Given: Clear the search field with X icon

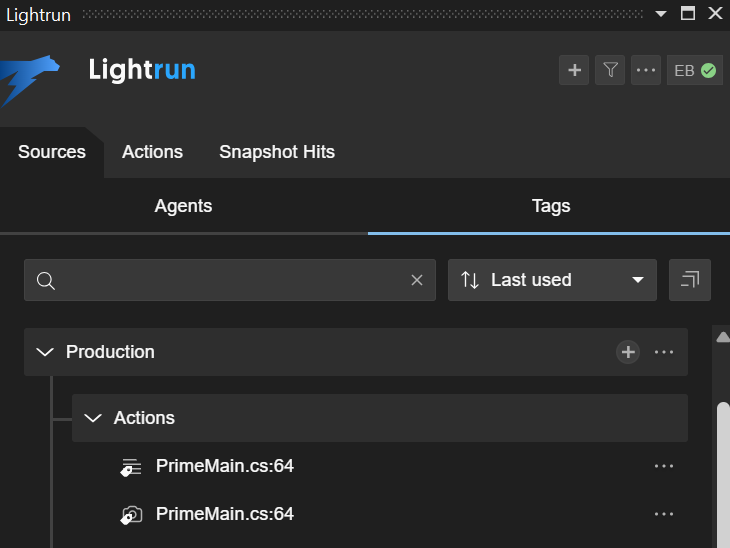Looking at the screenshot, I should point(417,280).
